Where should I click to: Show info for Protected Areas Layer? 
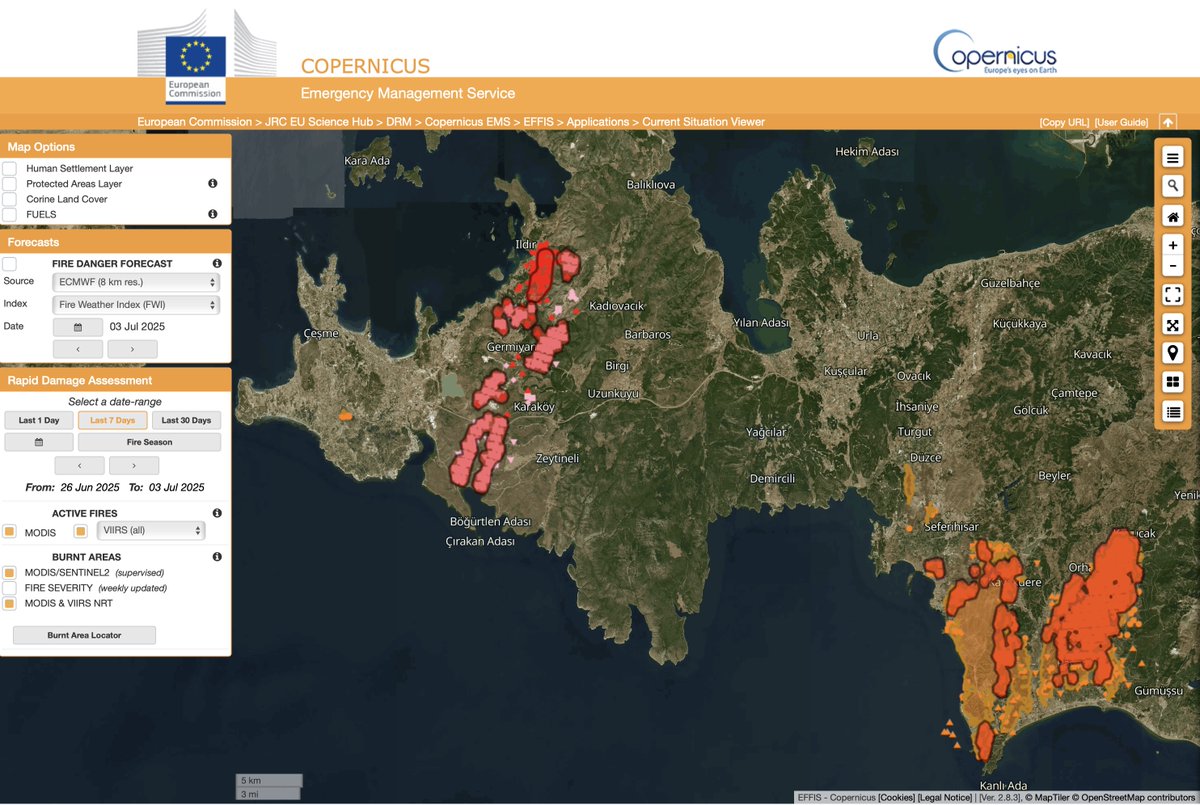pos(212,184)
